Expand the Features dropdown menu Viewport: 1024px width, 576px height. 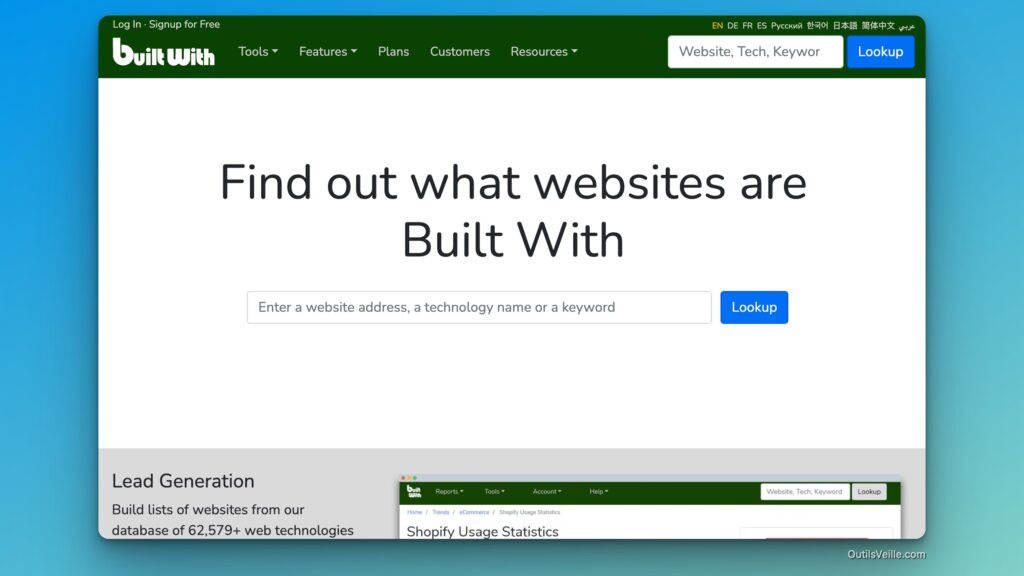coord(328,52)
